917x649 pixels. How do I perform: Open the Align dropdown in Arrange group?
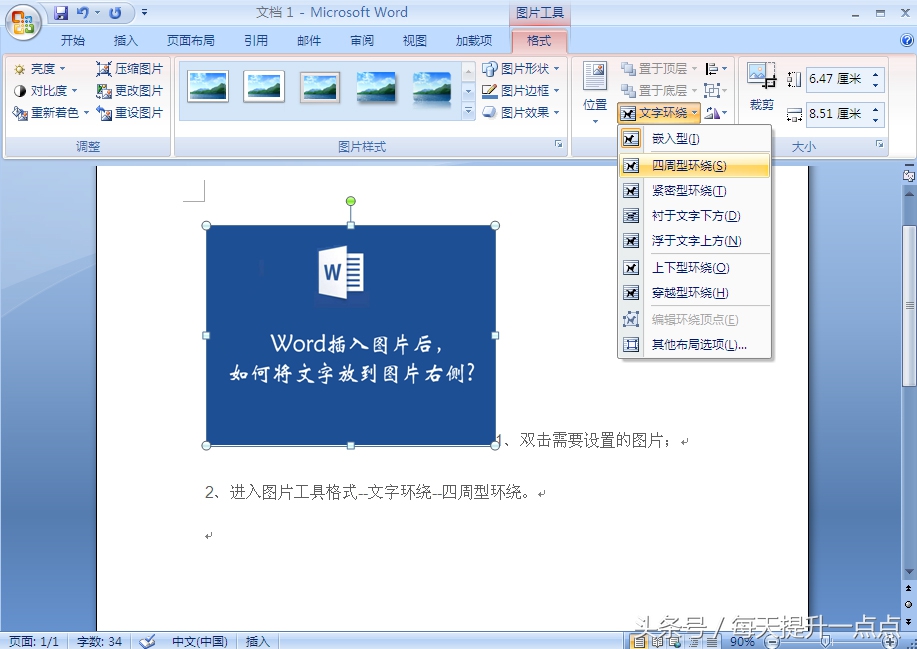click(716, 69)
